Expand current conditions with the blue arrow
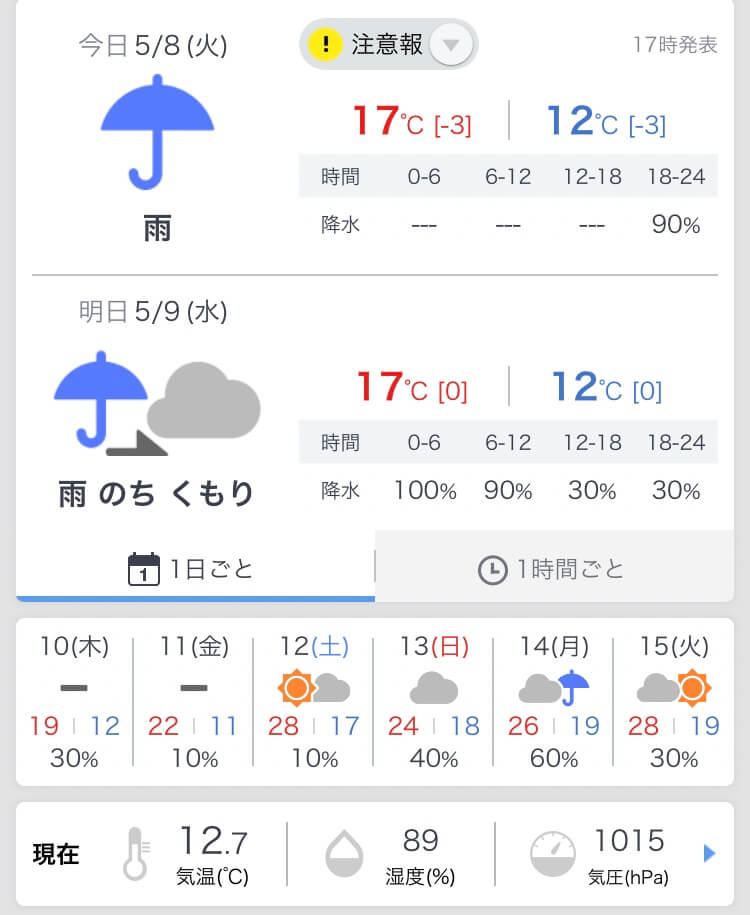The image size is (750, 915). pos(710,853)
